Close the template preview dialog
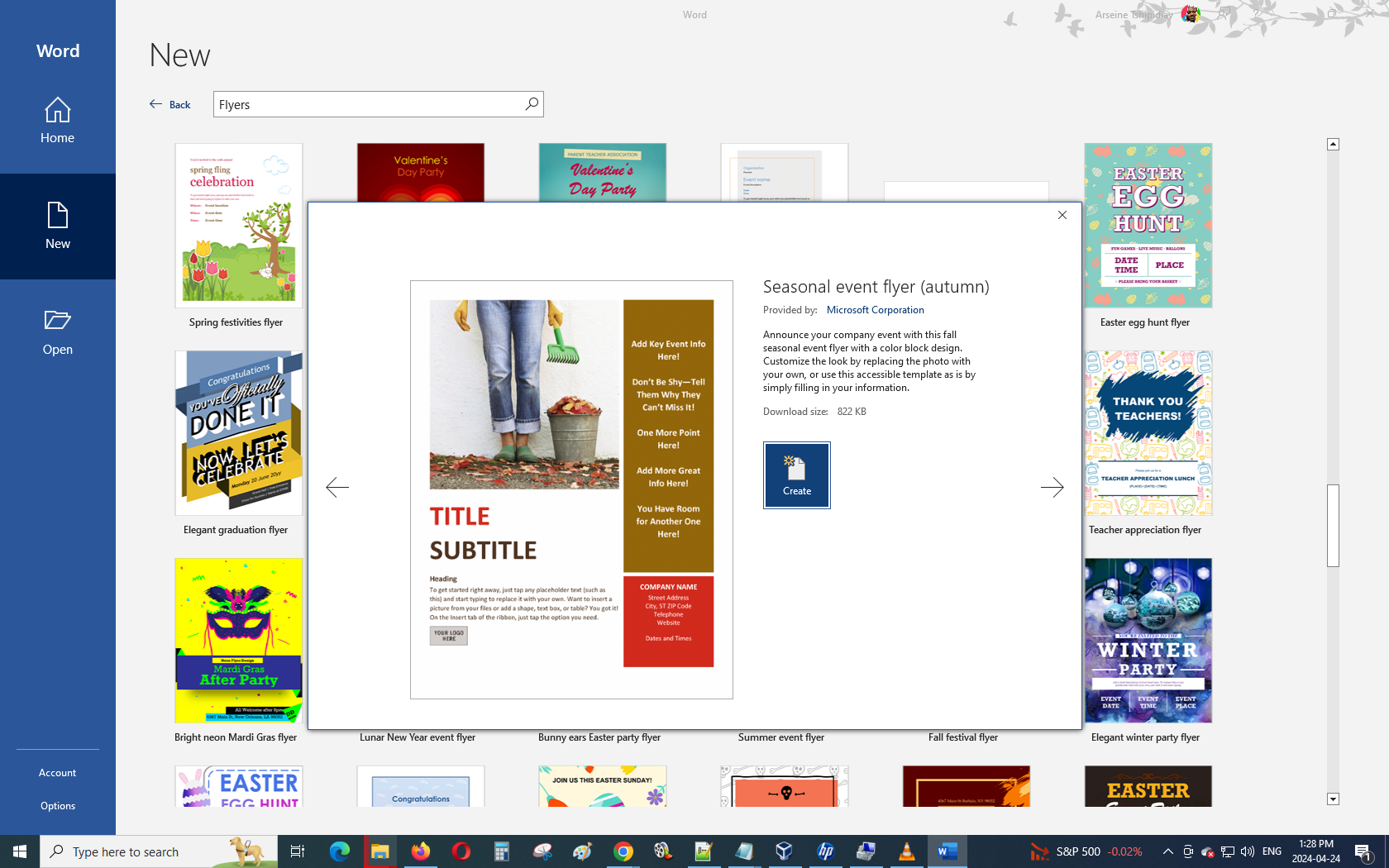 pos(1062,215)
